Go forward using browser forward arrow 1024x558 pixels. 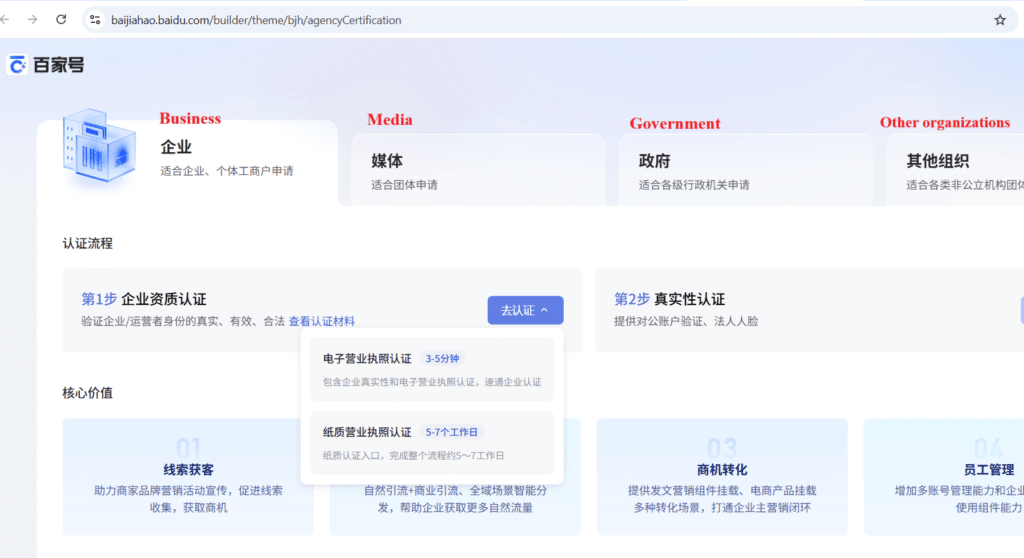(x=33, y=20)
